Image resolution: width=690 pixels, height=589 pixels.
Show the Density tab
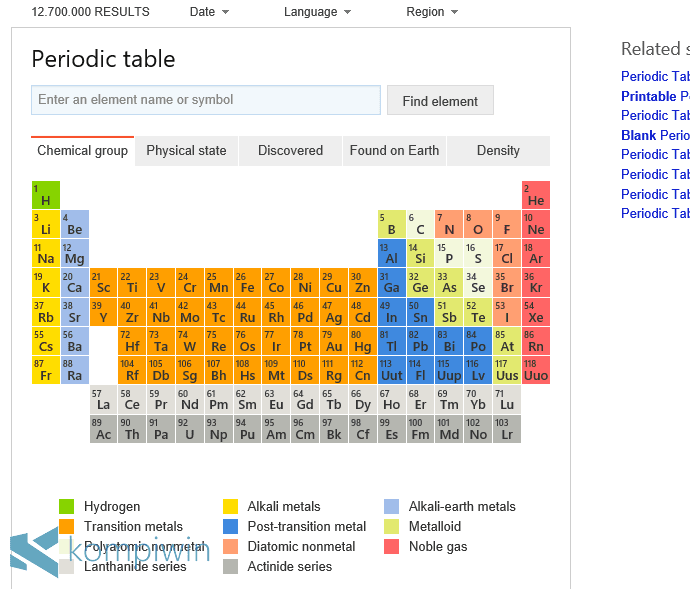(498, 151)
